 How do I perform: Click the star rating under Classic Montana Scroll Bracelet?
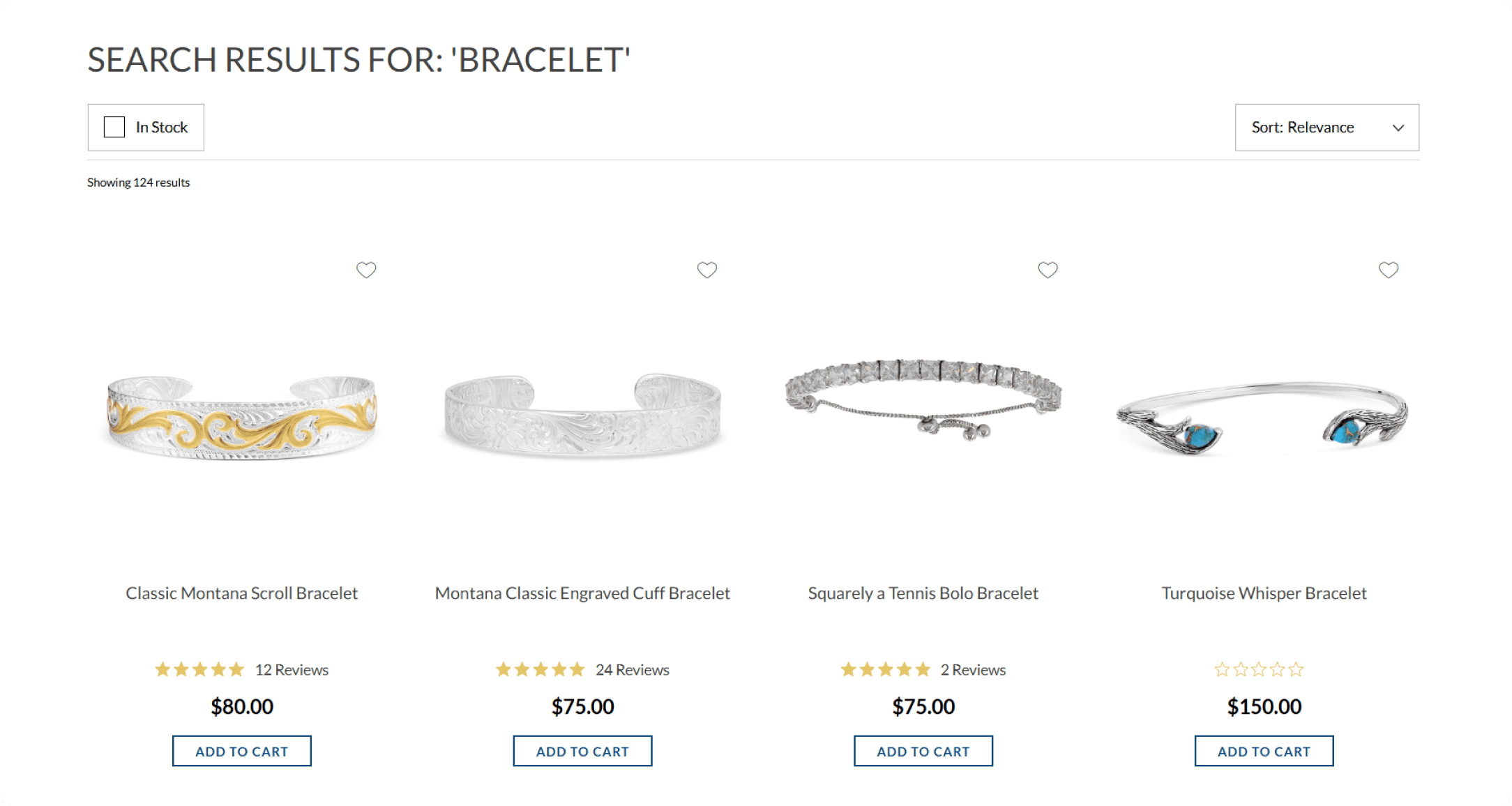click(199, 669)
